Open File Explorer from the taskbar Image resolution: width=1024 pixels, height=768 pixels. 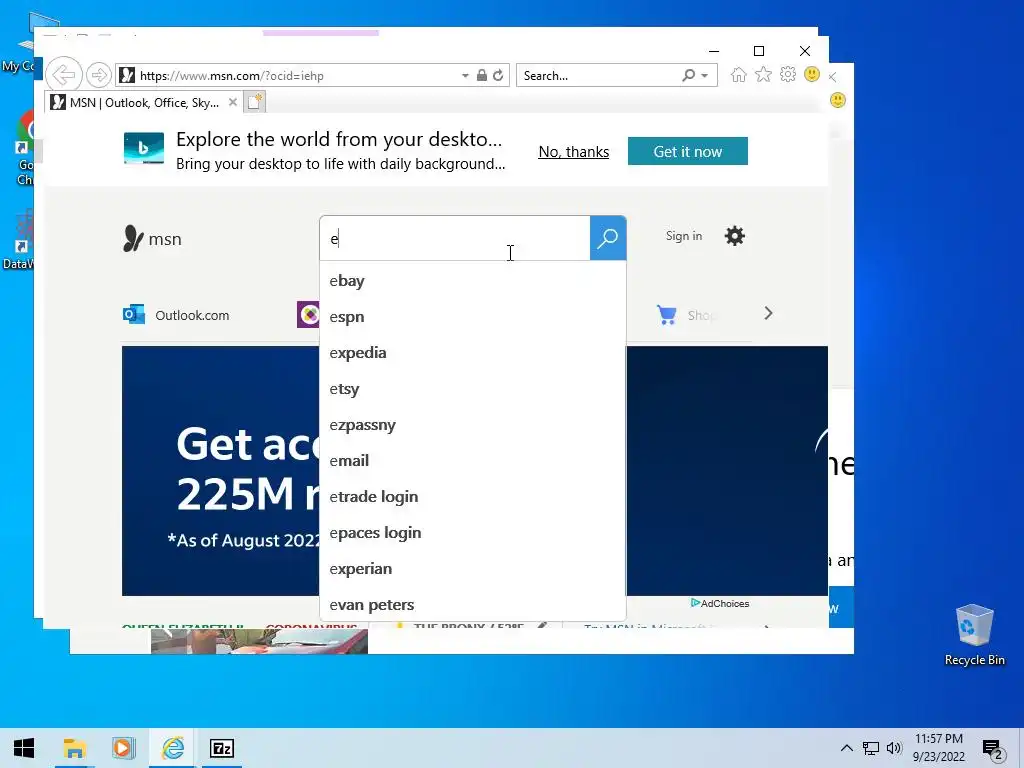pyautogui.click(x=74, y=748)
